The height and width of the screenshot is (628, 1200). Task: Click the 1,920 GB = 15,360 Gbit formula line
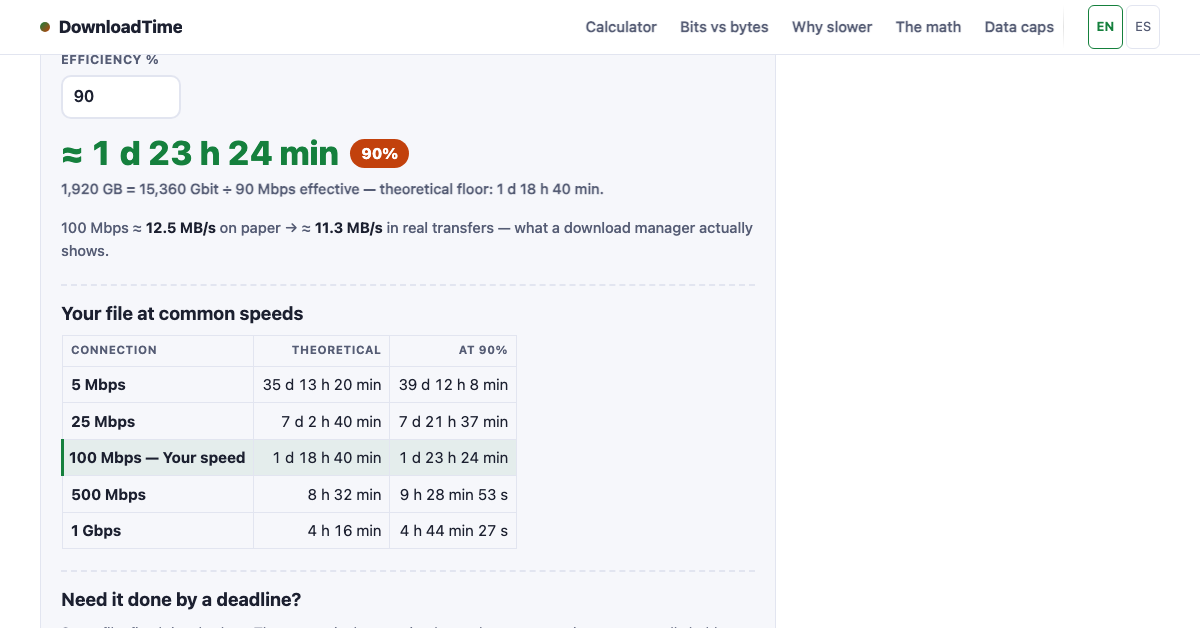332,189
